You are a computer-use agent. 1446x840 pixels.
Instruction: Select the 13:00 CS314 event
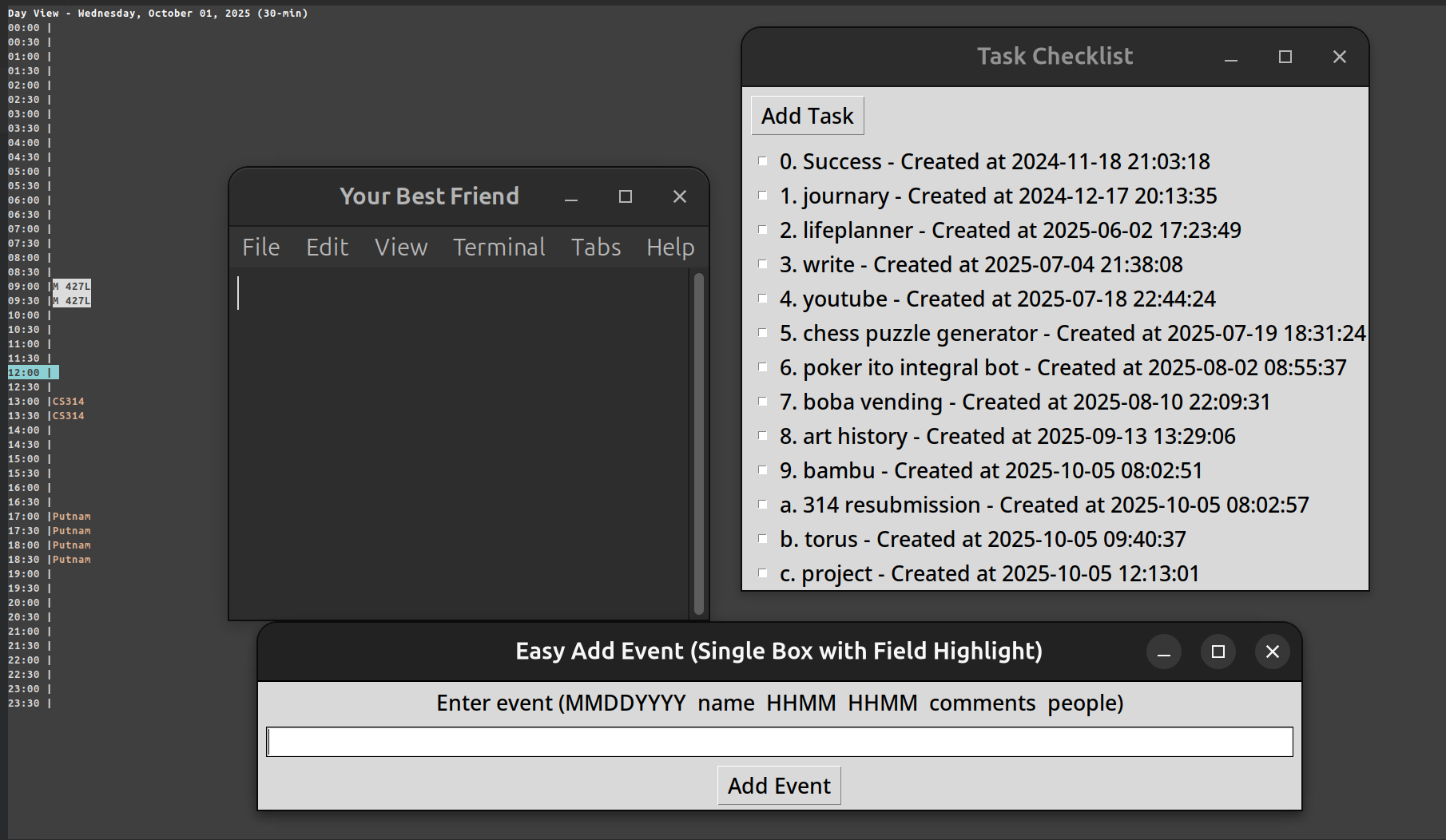(x=69, y=402)
